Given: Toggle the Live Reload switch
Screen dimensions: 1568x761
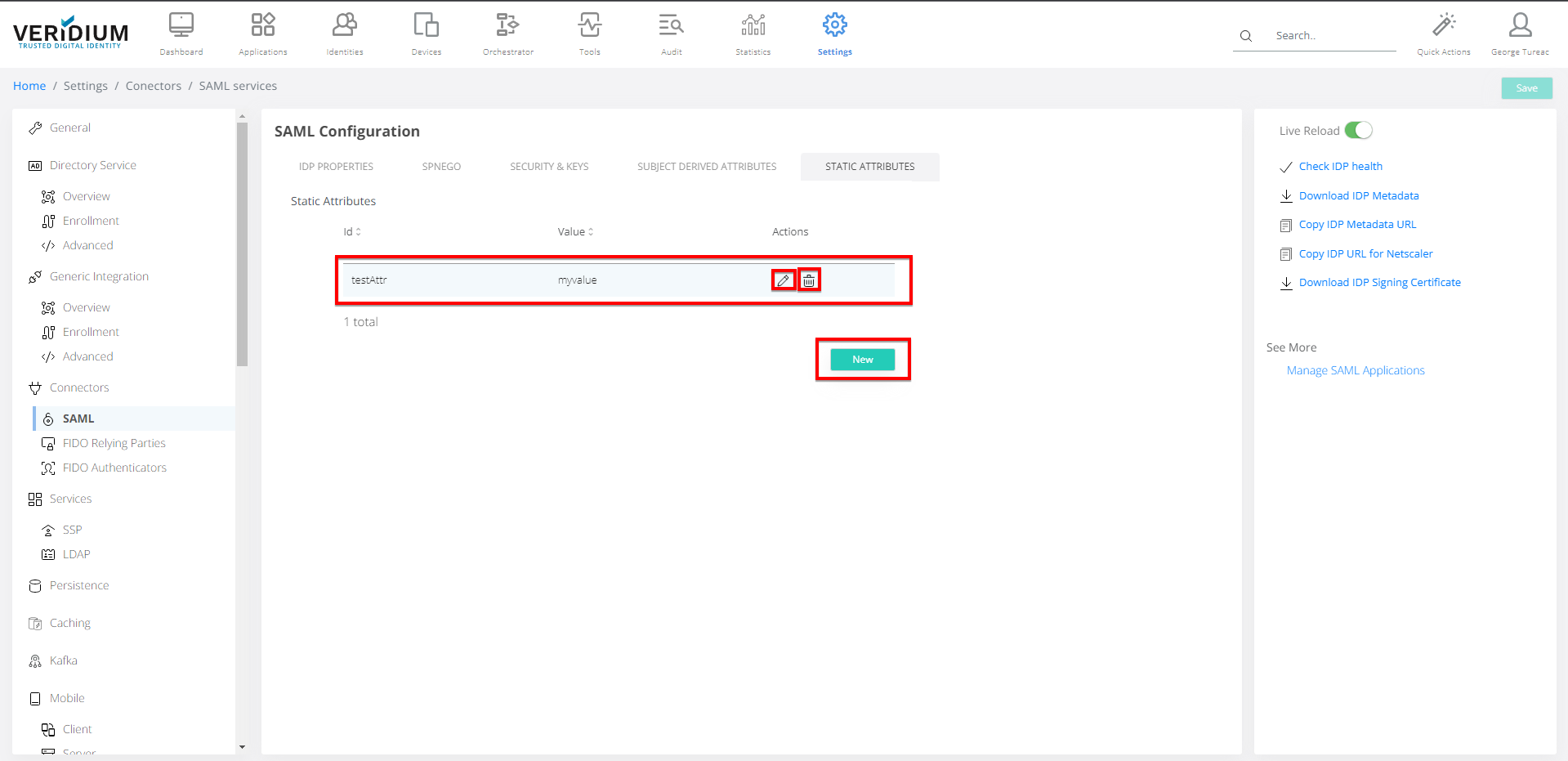Looking at the screenshot, I should (x=1358, y=131).
